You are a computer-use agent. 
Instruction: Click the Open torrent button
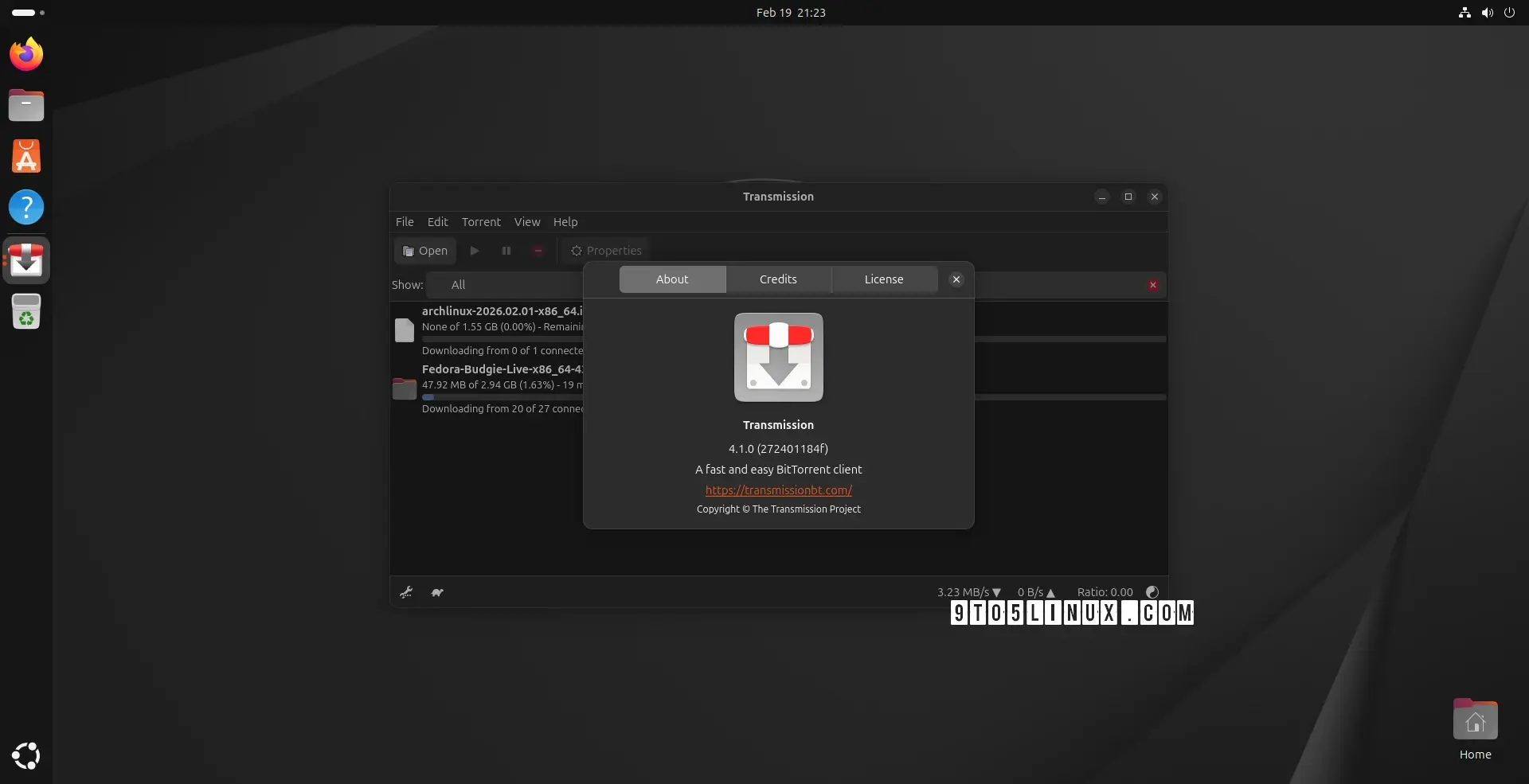tap(425, 251)
